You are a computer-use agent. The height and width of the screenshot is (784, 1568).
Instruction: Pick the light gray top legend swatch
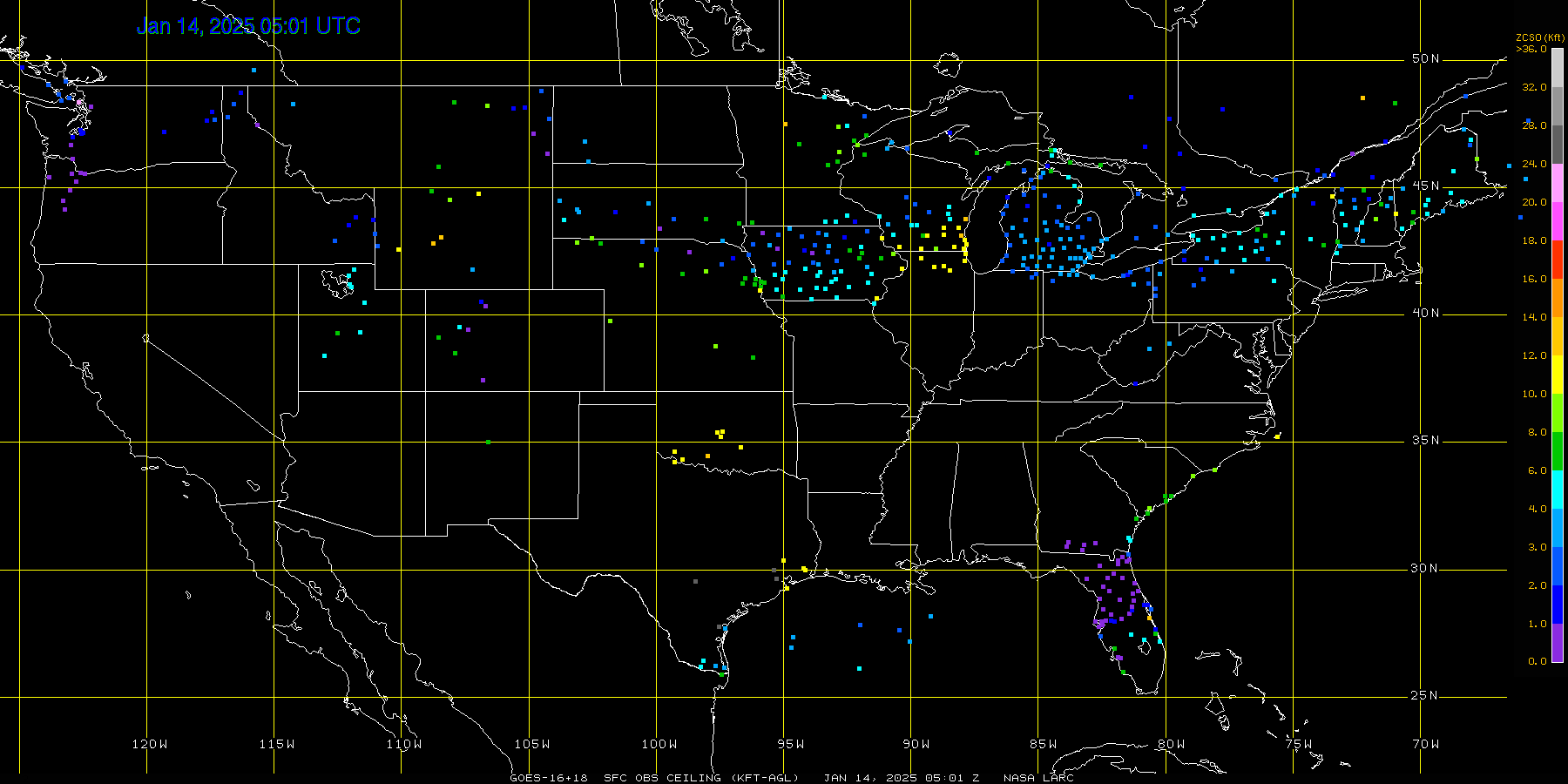(x=1558, y=68)
